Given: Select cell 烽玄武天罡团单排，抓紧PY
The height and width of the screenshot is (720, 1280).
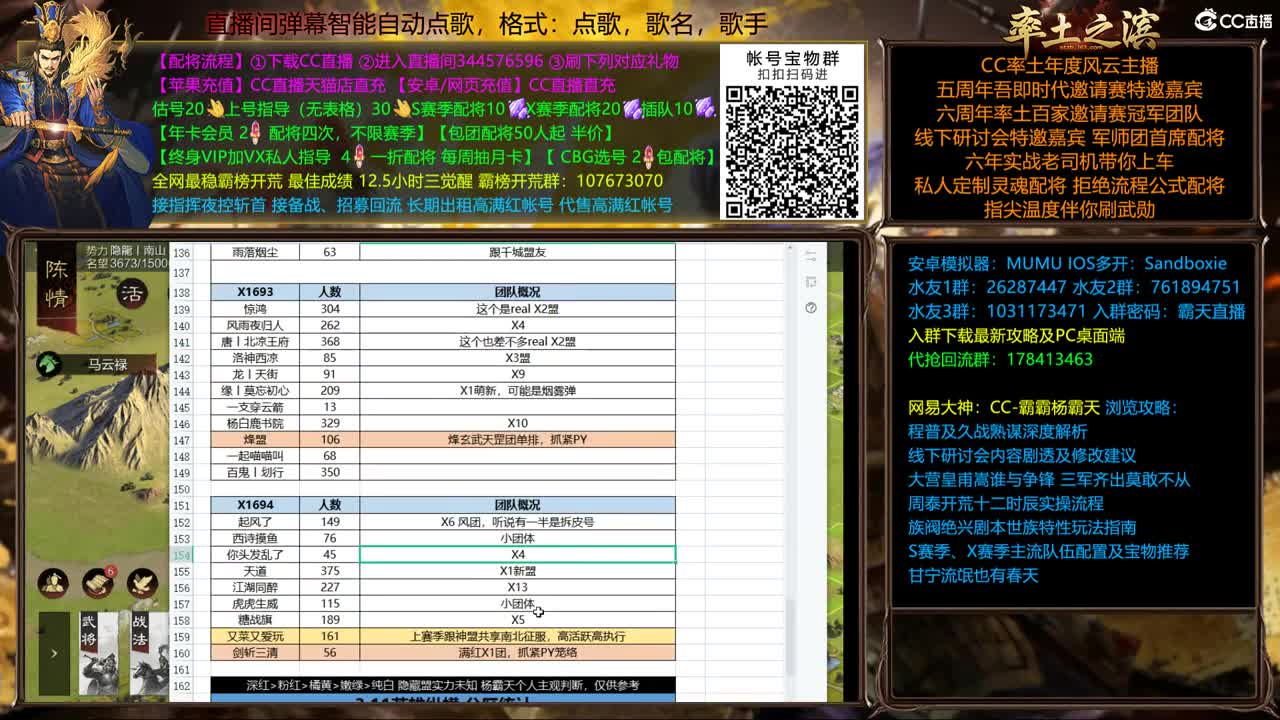Looking at the screenshot, I should coord(517,440).
